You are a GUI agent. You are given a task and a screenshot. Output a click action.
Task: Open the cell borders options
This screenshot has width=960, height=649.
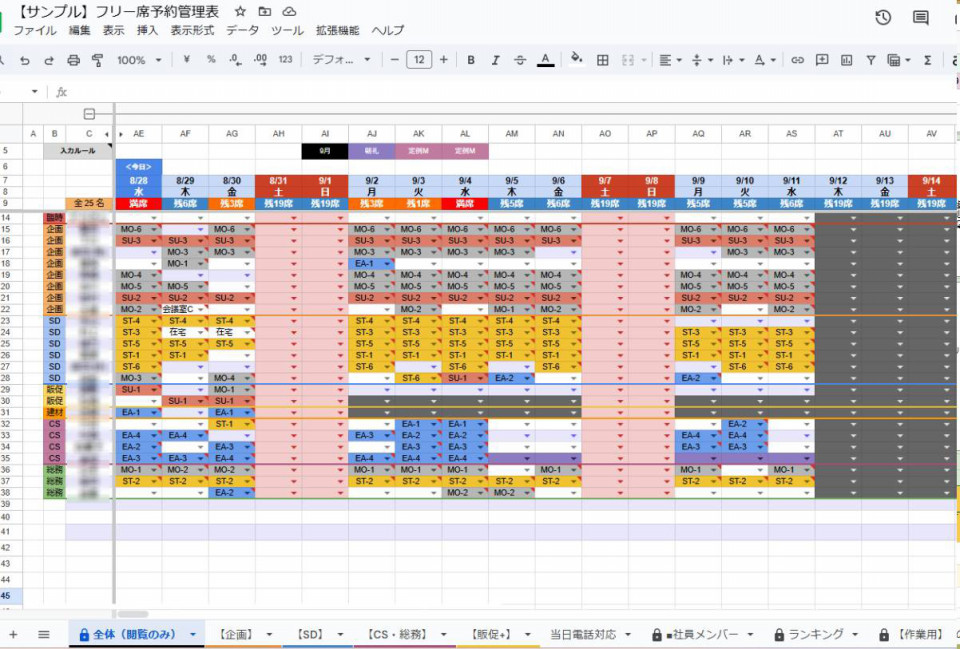point(602,60)
